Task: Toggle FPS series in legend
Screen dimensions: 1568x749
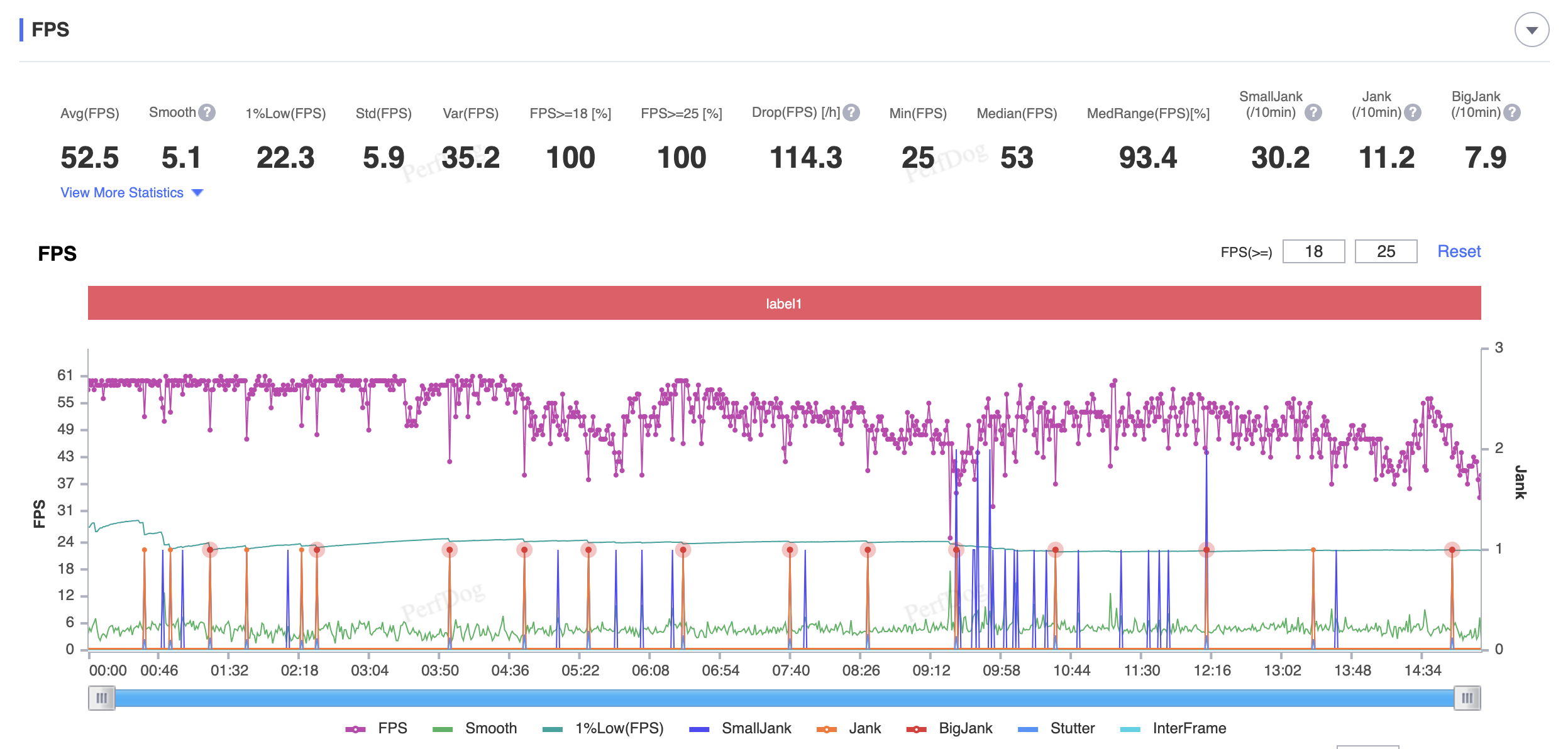Action: [377, 728]
